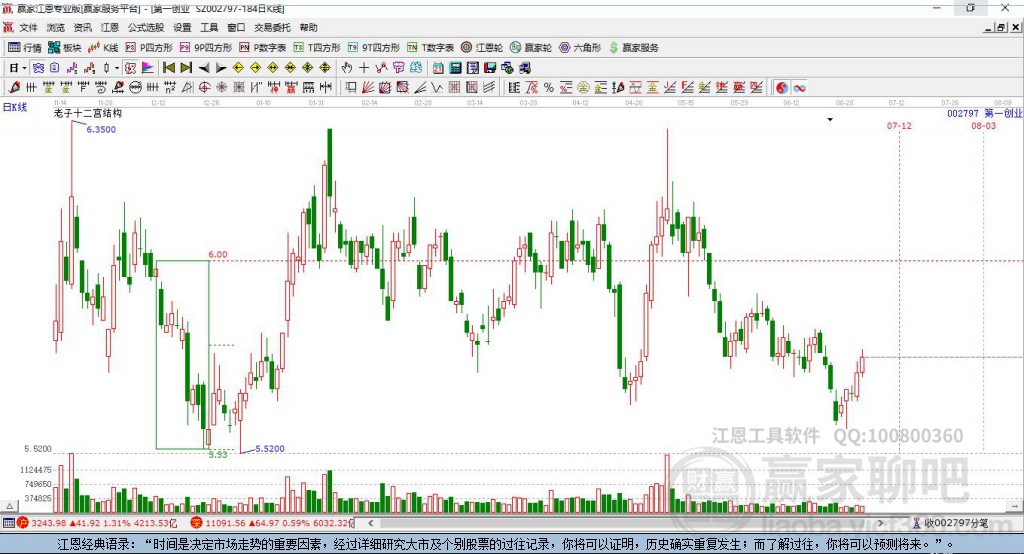Screen dimensions: 1024x554
Task: Select the red circular crosshair tool
Action: click(x=204, y=88)
